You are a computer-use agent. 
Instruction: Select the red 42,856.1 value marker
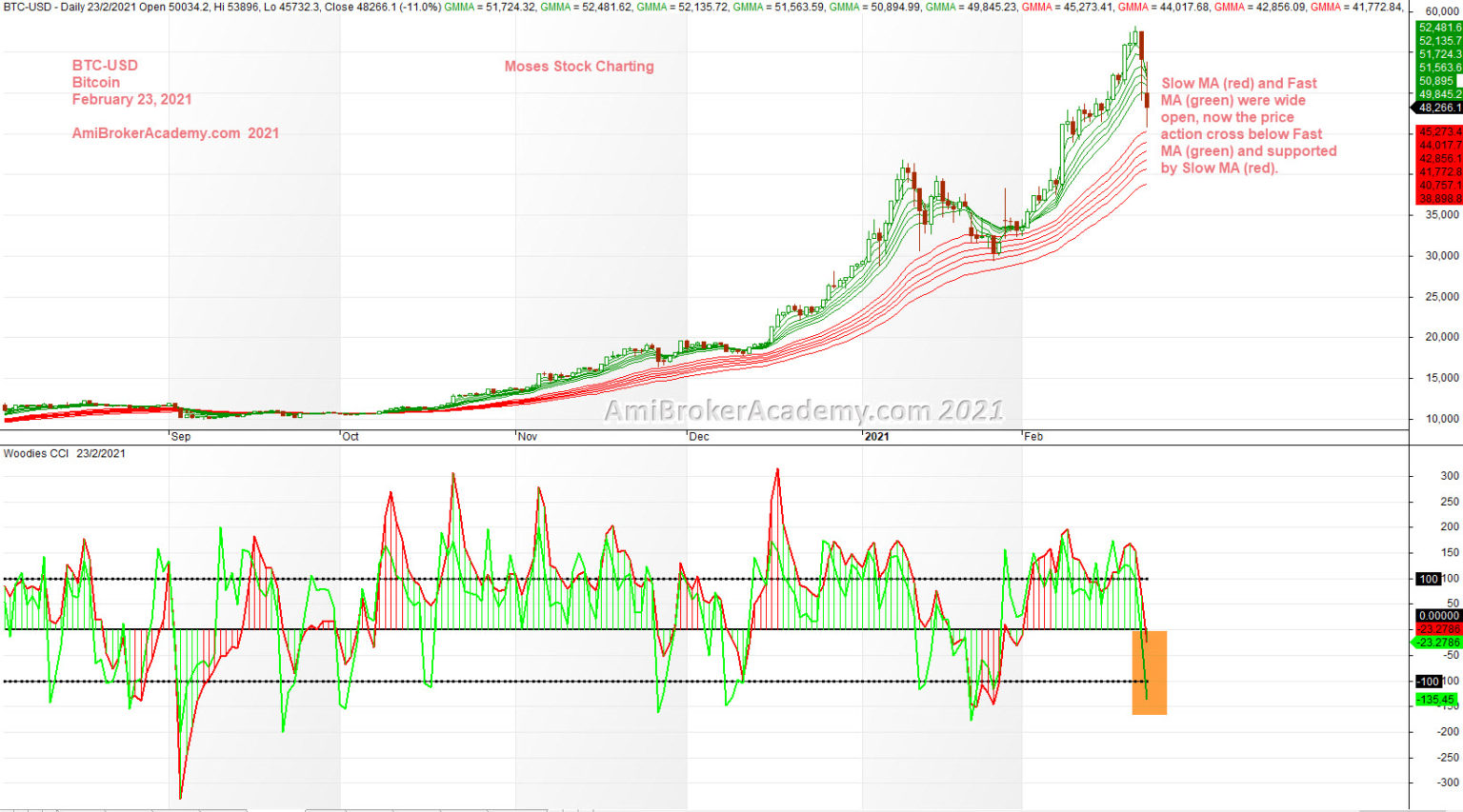click(x=1439, y=159)
